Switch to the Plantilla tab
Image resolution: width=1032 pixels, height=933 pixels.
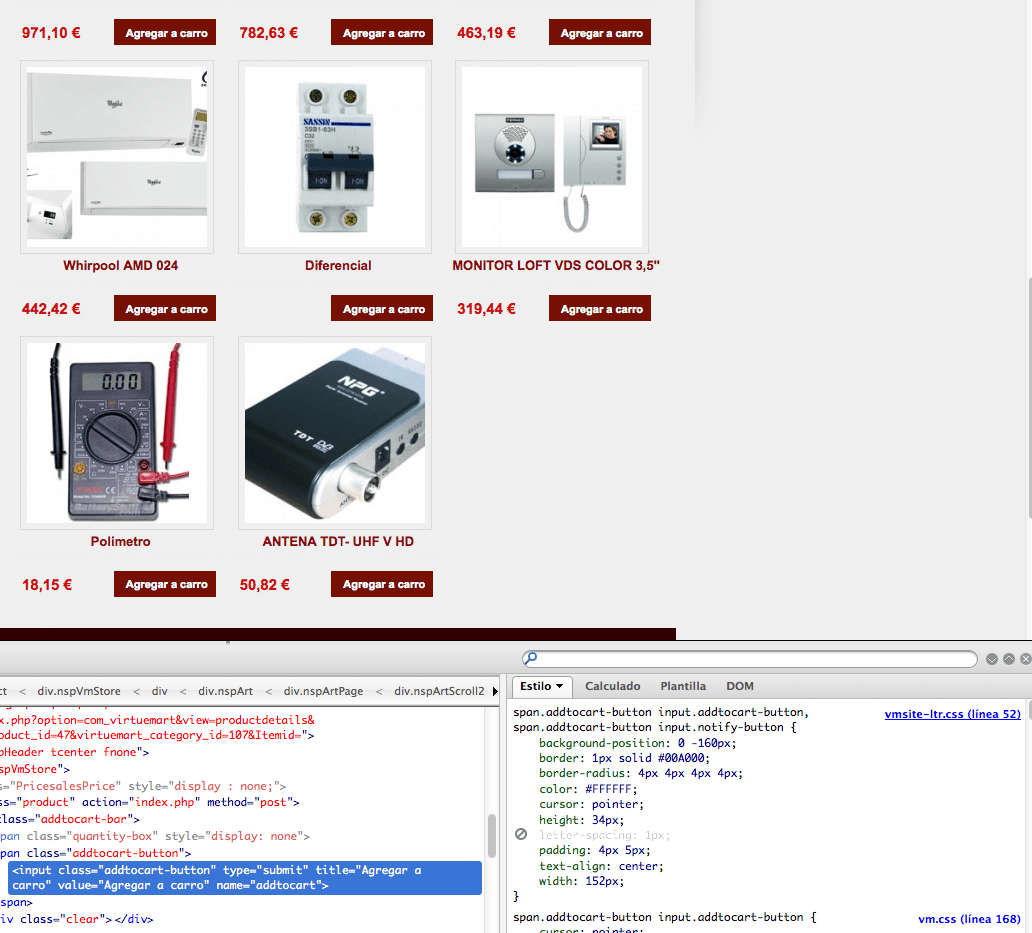pos(683,686)
